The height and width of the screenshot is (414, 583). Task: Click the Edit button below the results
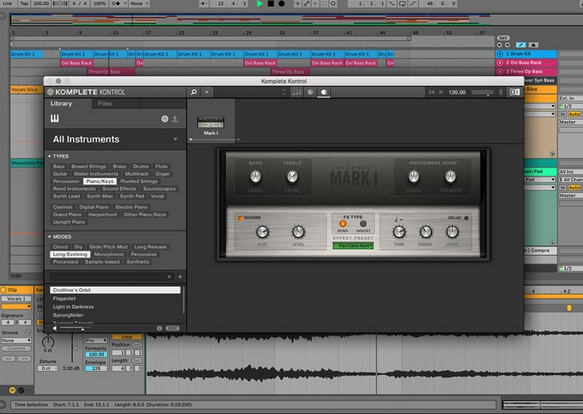click(x=172, y=328)
